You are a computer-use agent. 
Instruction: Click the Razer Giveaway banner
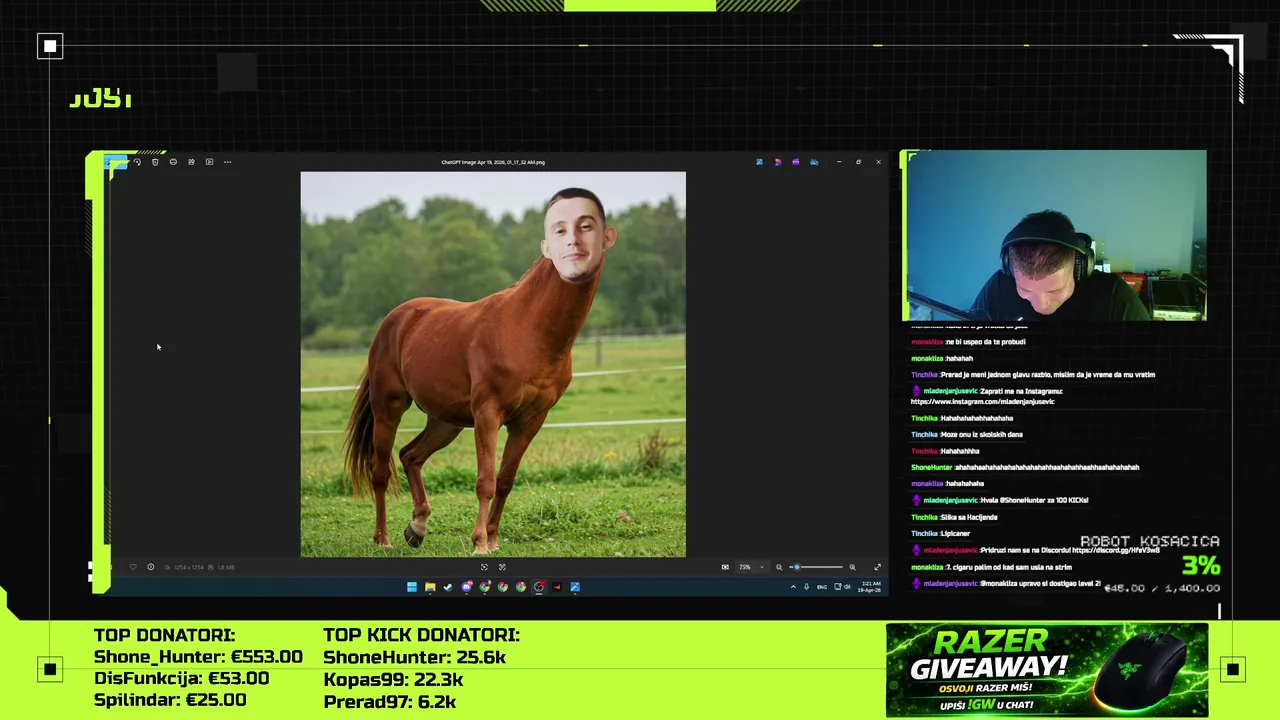(1047, 670)
